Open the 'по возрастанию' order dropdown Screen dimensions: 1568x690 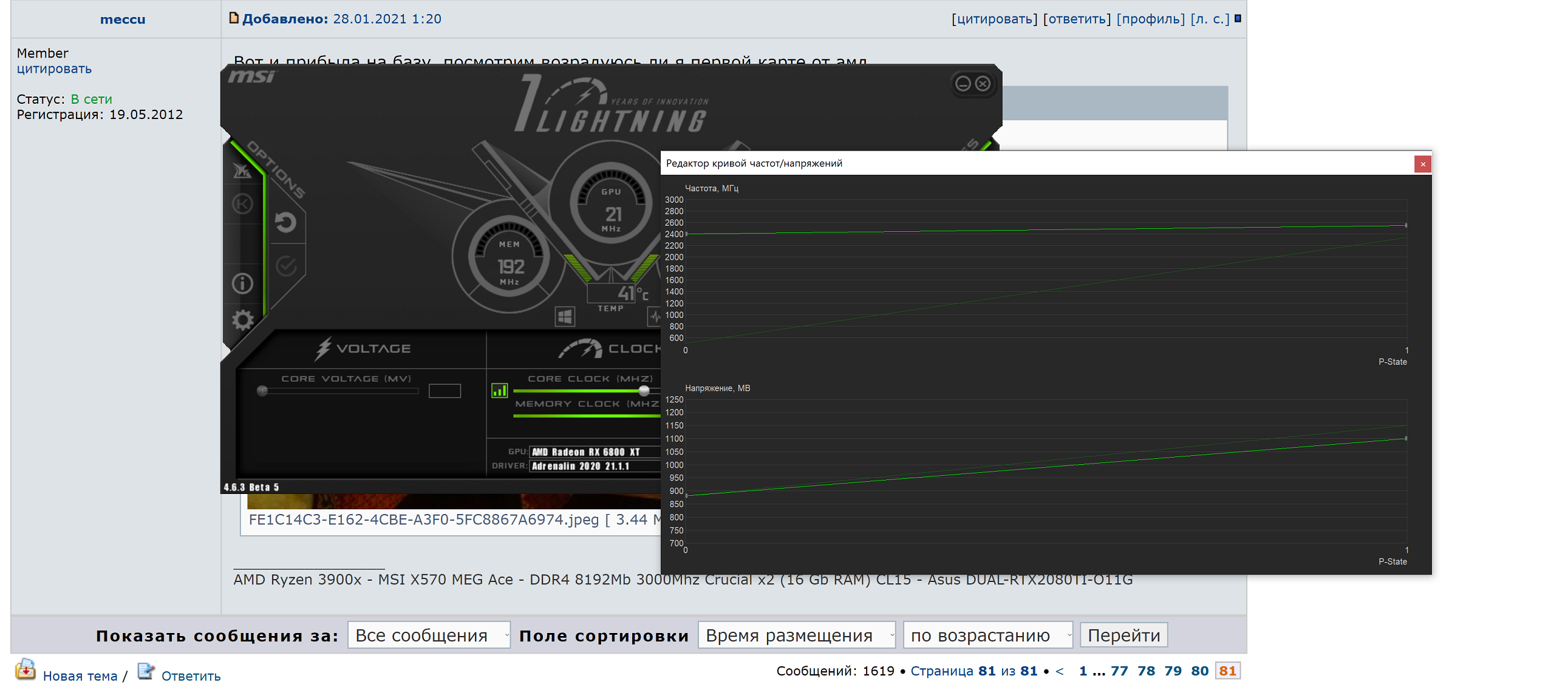tap(987, 635)
